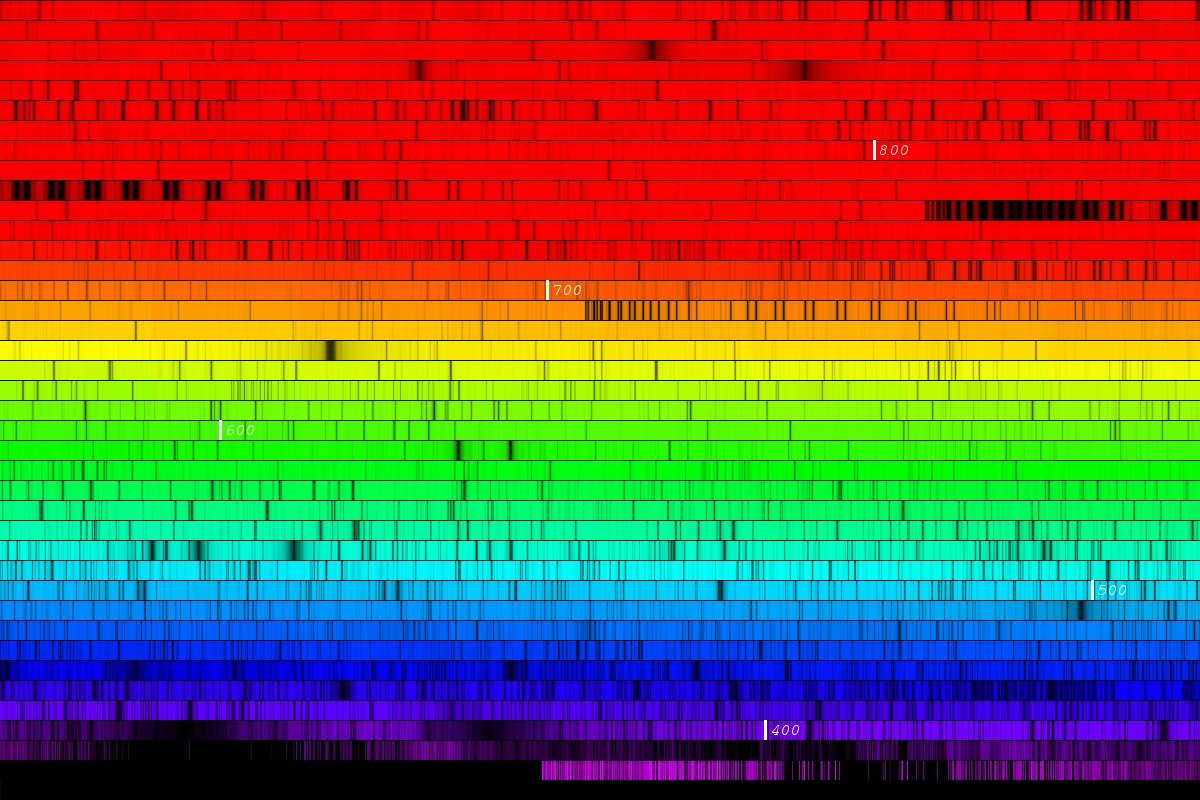Click the magenta strip in the bottom row

(700, 770)
